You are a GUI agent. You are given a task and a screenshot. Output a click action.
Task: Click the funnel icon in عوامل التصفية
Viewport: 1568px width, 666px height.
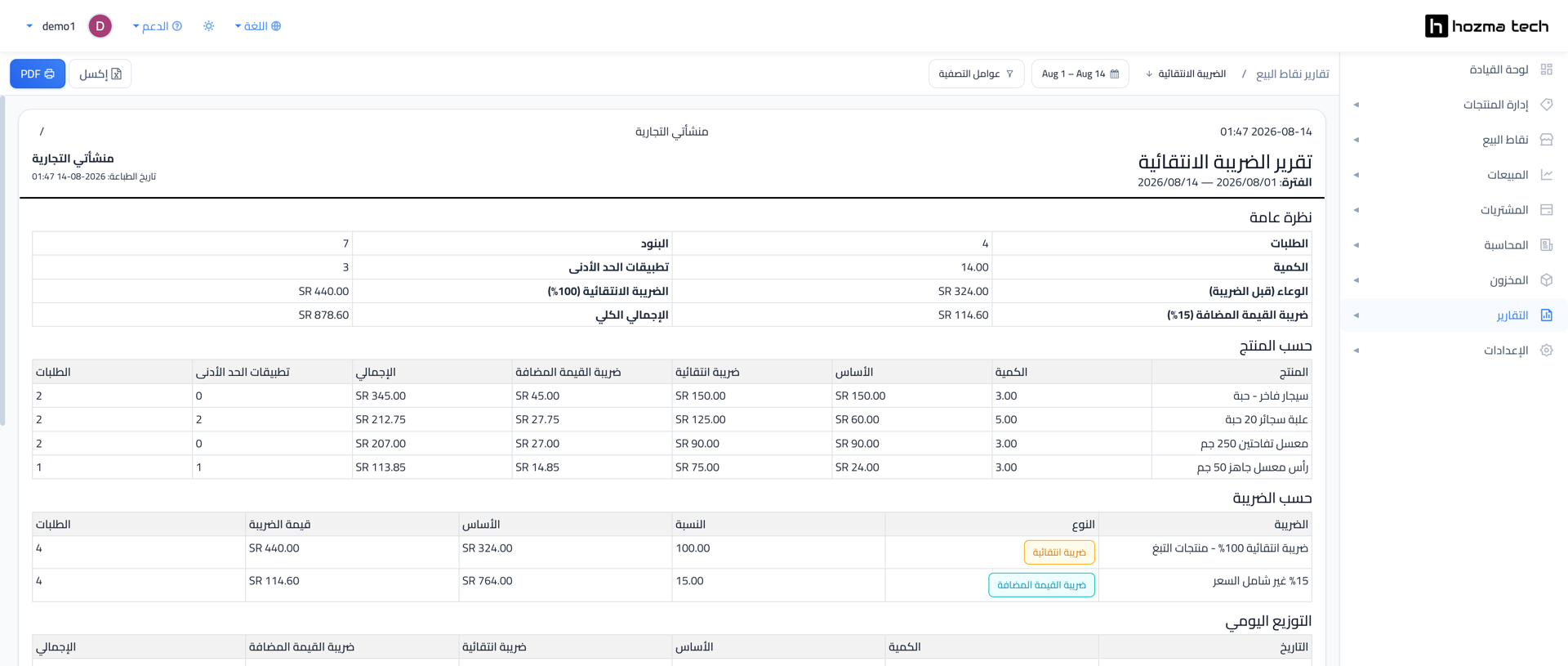pos(1010,74)
